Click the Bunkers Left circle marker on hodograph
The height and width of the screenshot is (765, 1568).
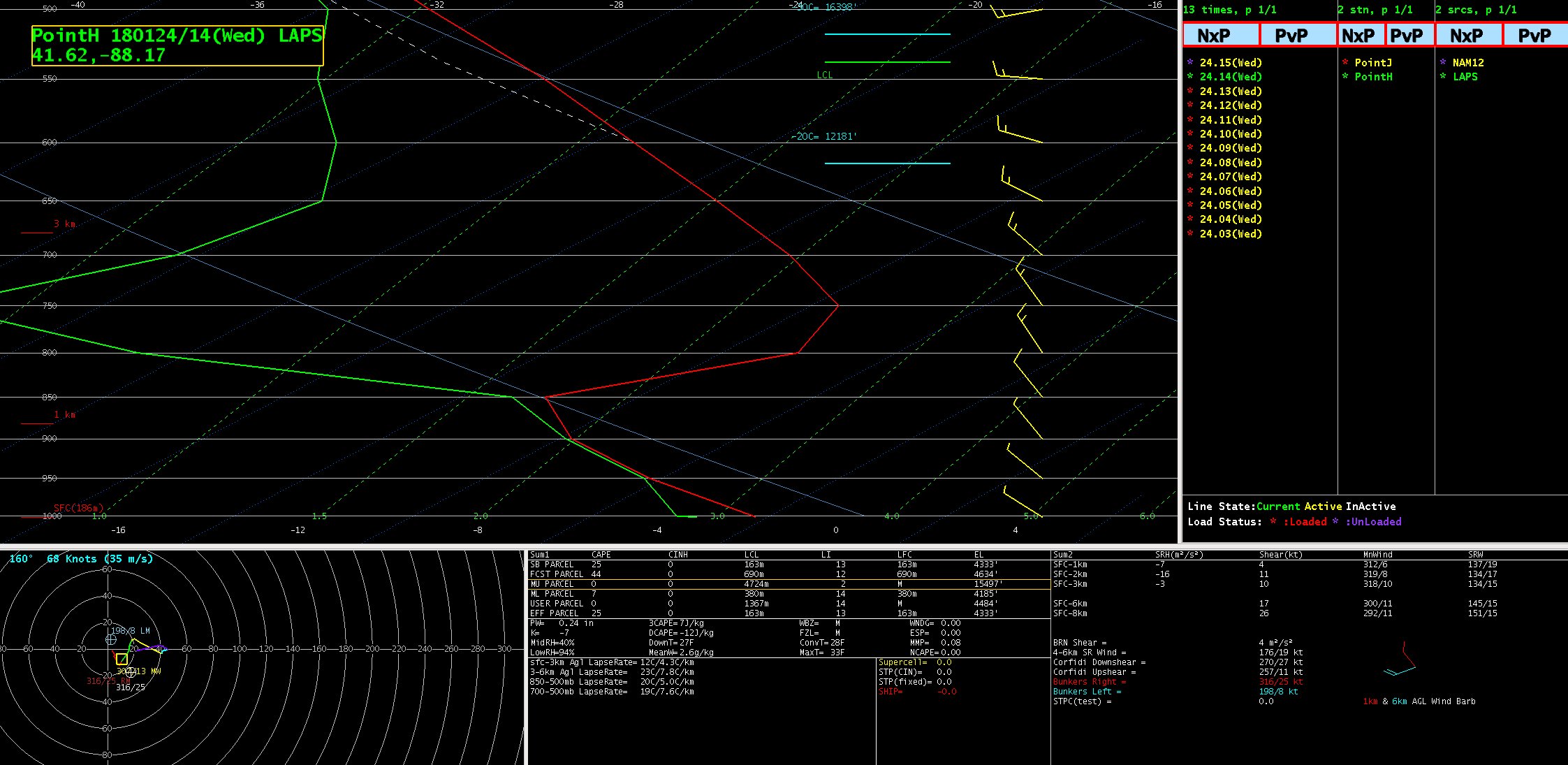coord(111,639)
